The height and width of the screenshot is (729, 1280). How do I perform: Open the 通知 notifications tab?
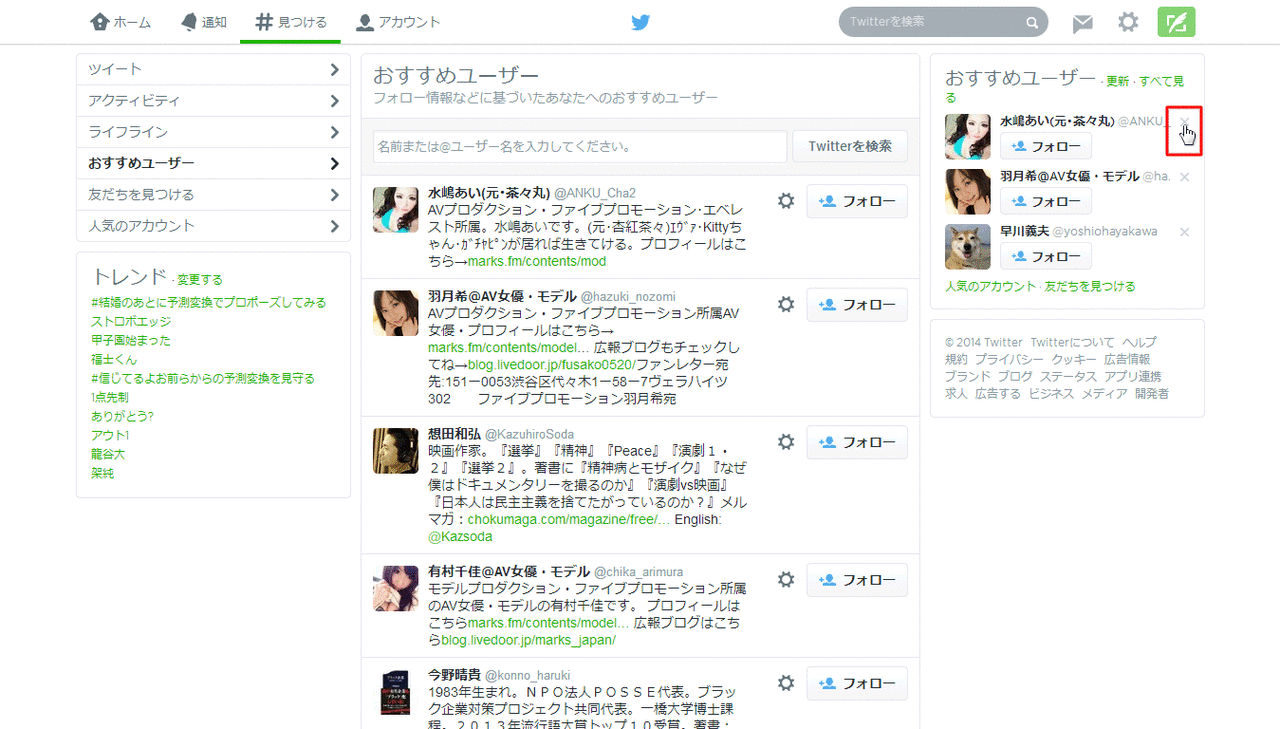pos(204,22)
